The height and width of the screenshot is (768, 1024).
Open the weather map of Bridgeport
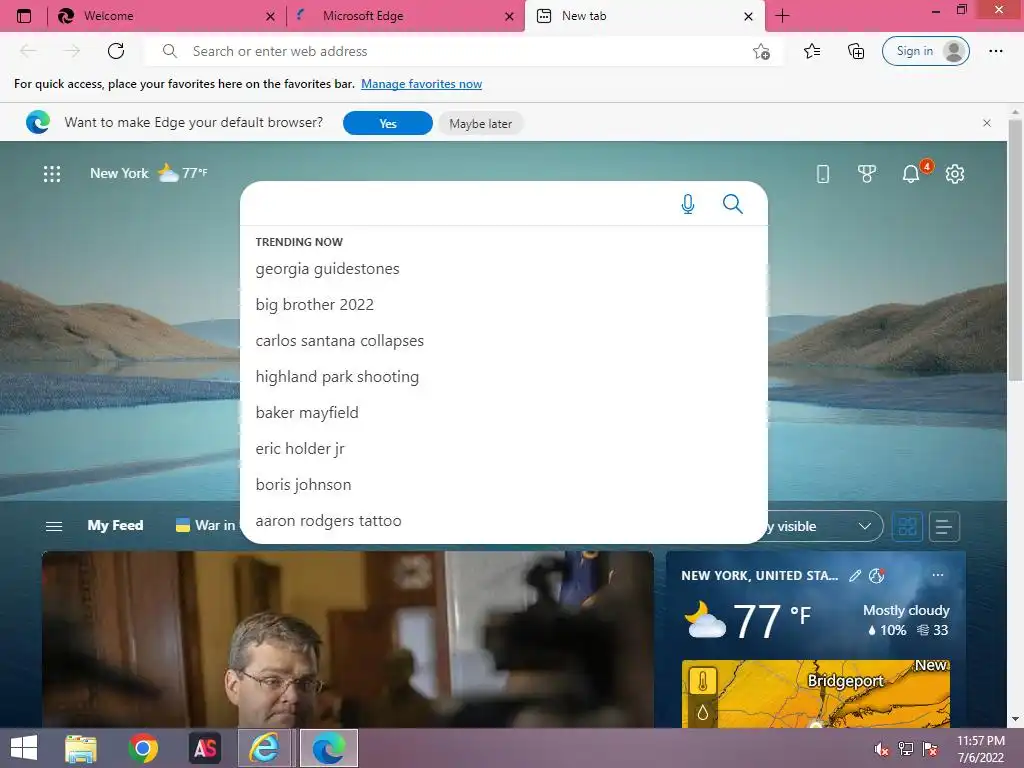pos(816,694)
